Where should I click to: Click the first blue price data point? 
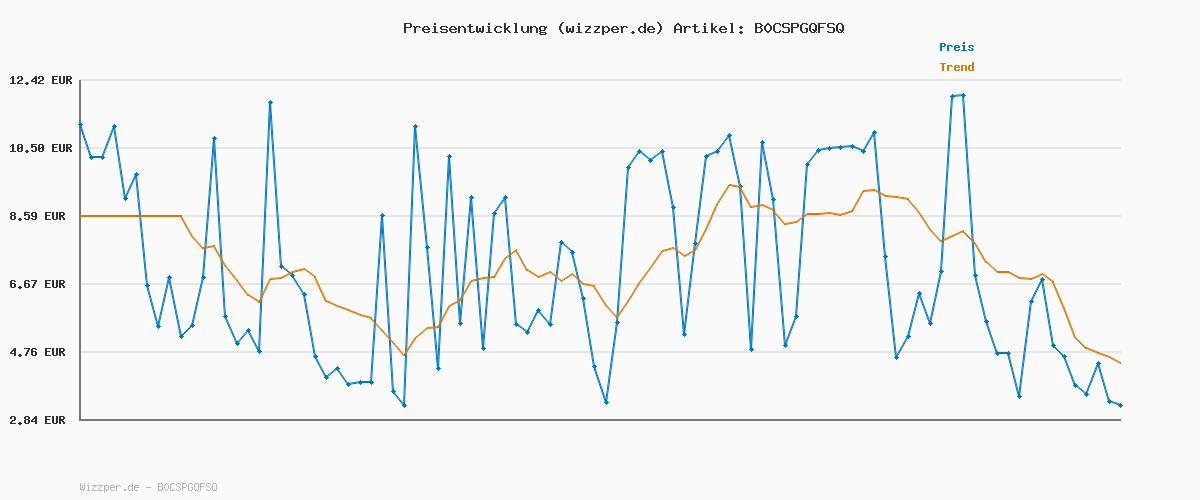(x=80, y=124)
